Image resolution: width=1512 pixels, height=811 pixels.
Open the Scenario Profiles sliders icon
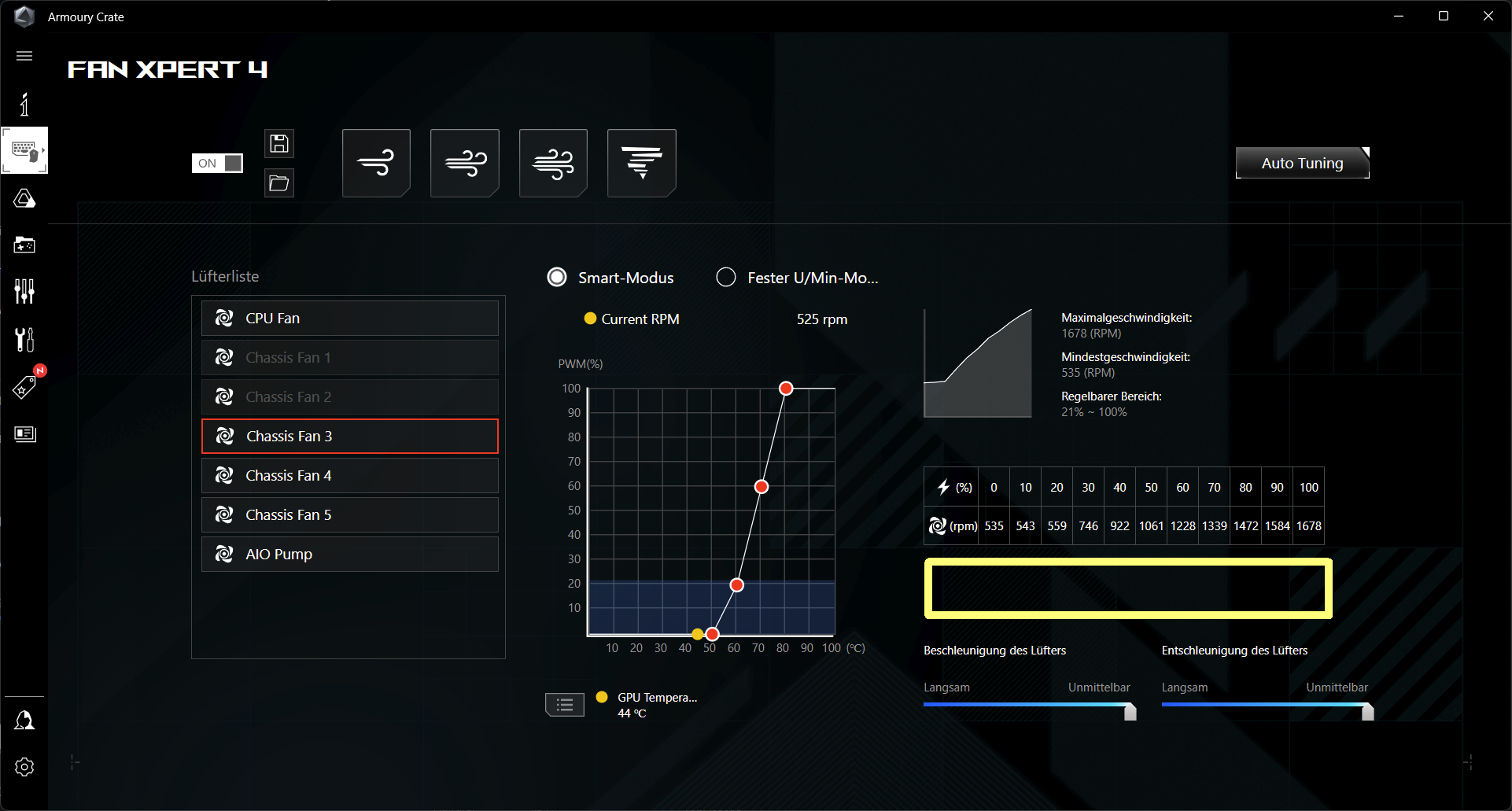(24, 291)
